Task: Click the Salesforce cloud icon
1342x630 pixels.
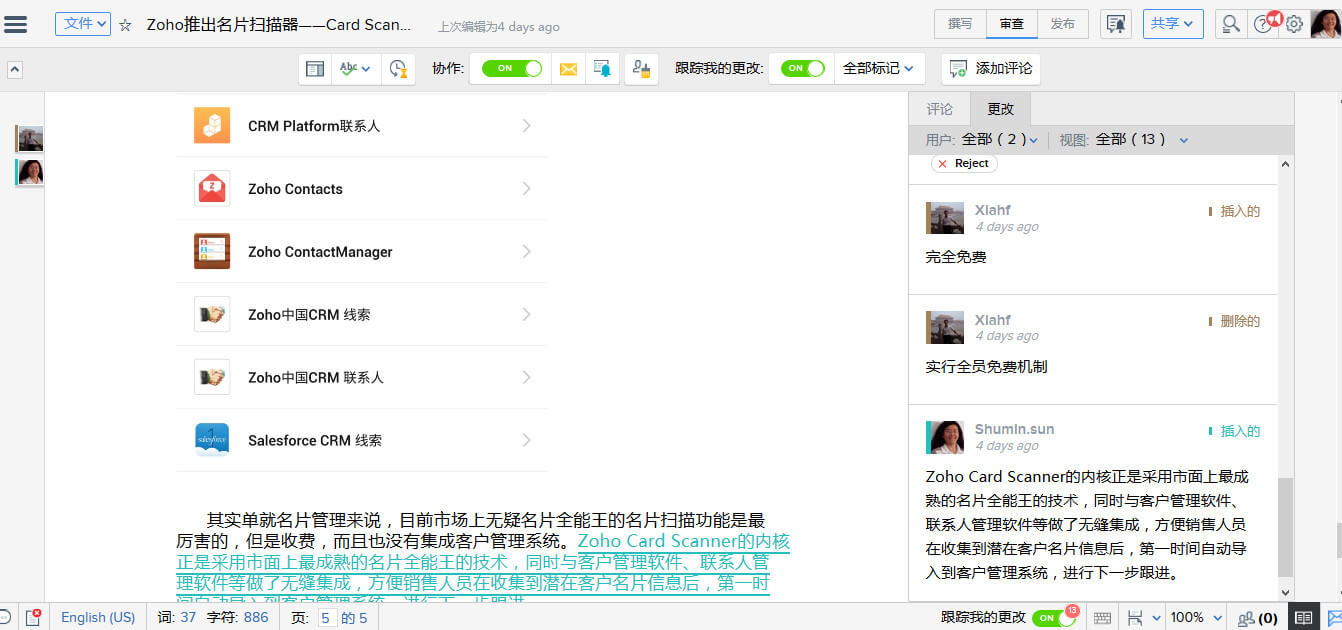Action: (212, 440)
